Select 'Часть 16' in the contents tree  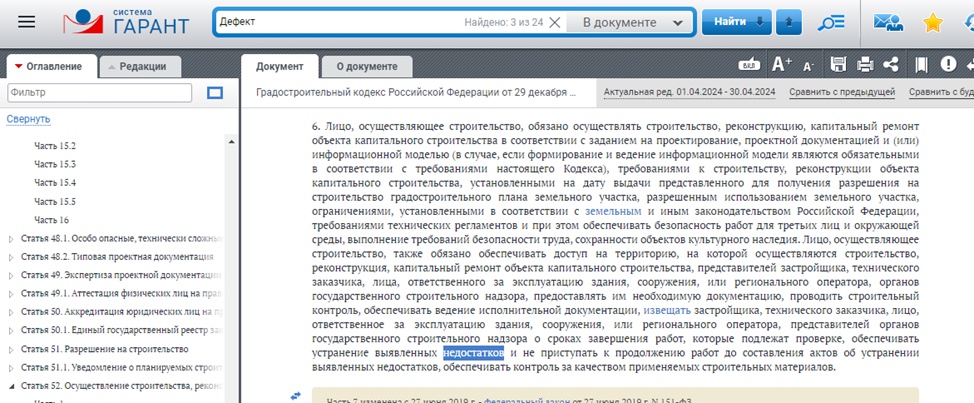coord(52,220)
